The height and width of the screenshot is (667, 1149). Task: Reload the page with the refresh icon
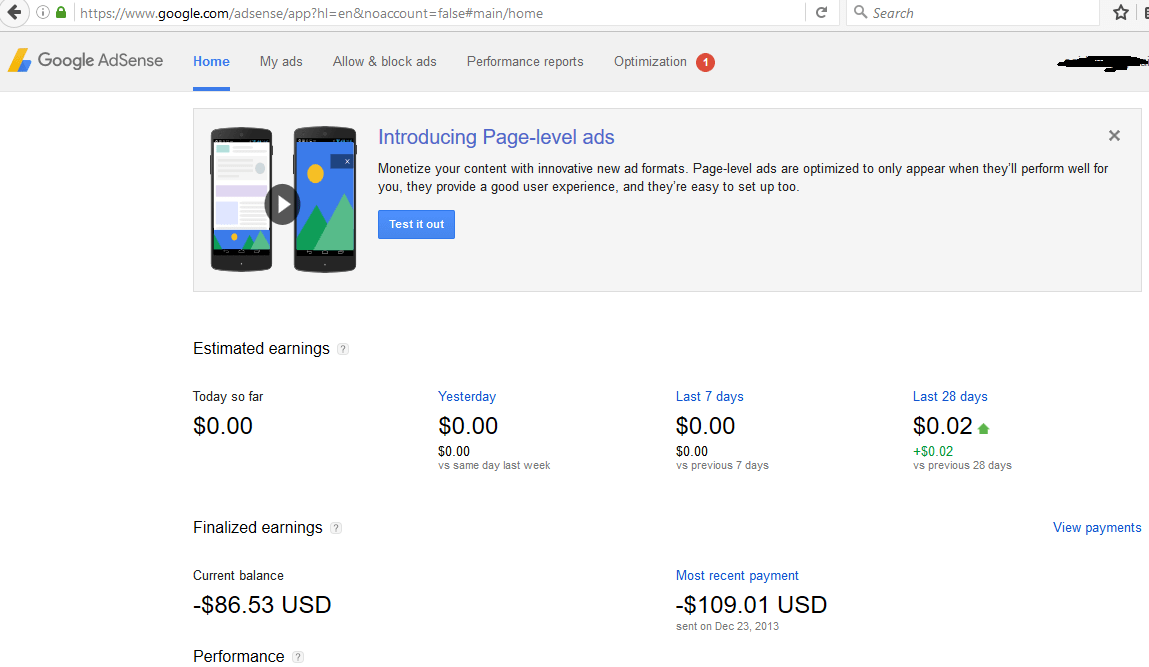click(822, 13)
